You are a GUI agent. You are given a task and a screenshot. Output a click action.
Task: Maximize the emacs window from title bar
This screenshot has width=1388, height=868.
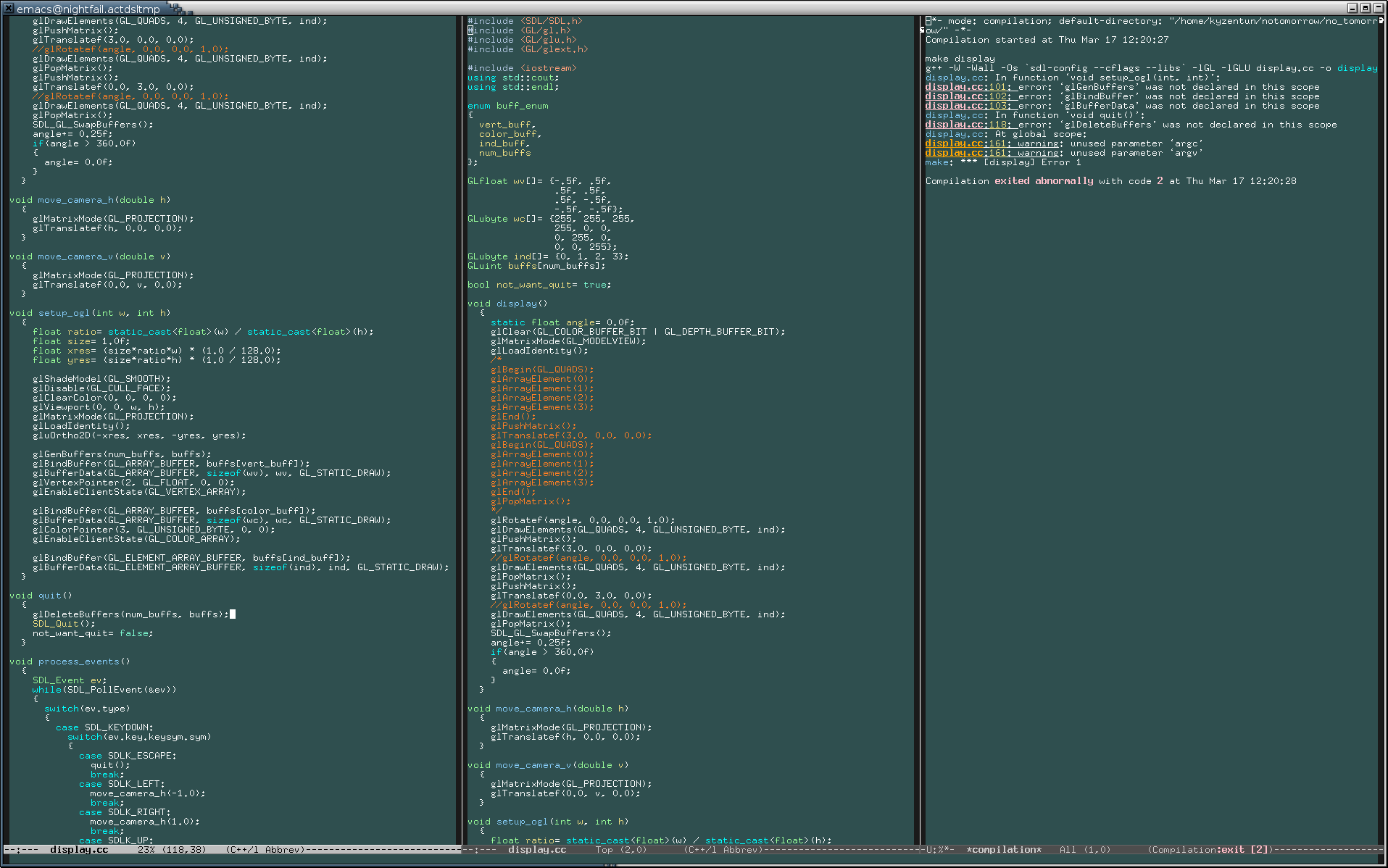[1366, 8]
